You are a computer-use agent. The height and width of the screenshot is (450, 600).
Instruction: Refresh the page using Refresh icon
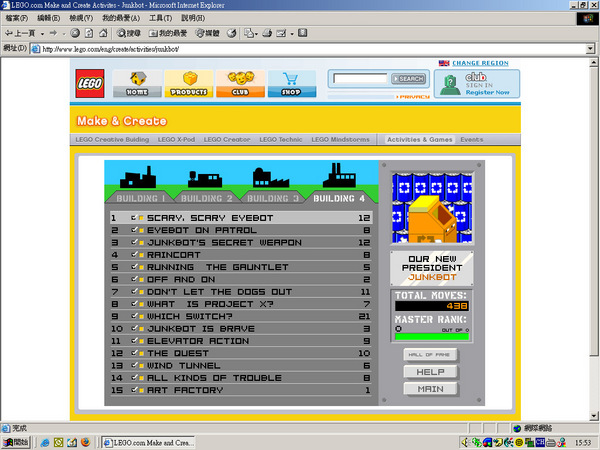(89, 33)
